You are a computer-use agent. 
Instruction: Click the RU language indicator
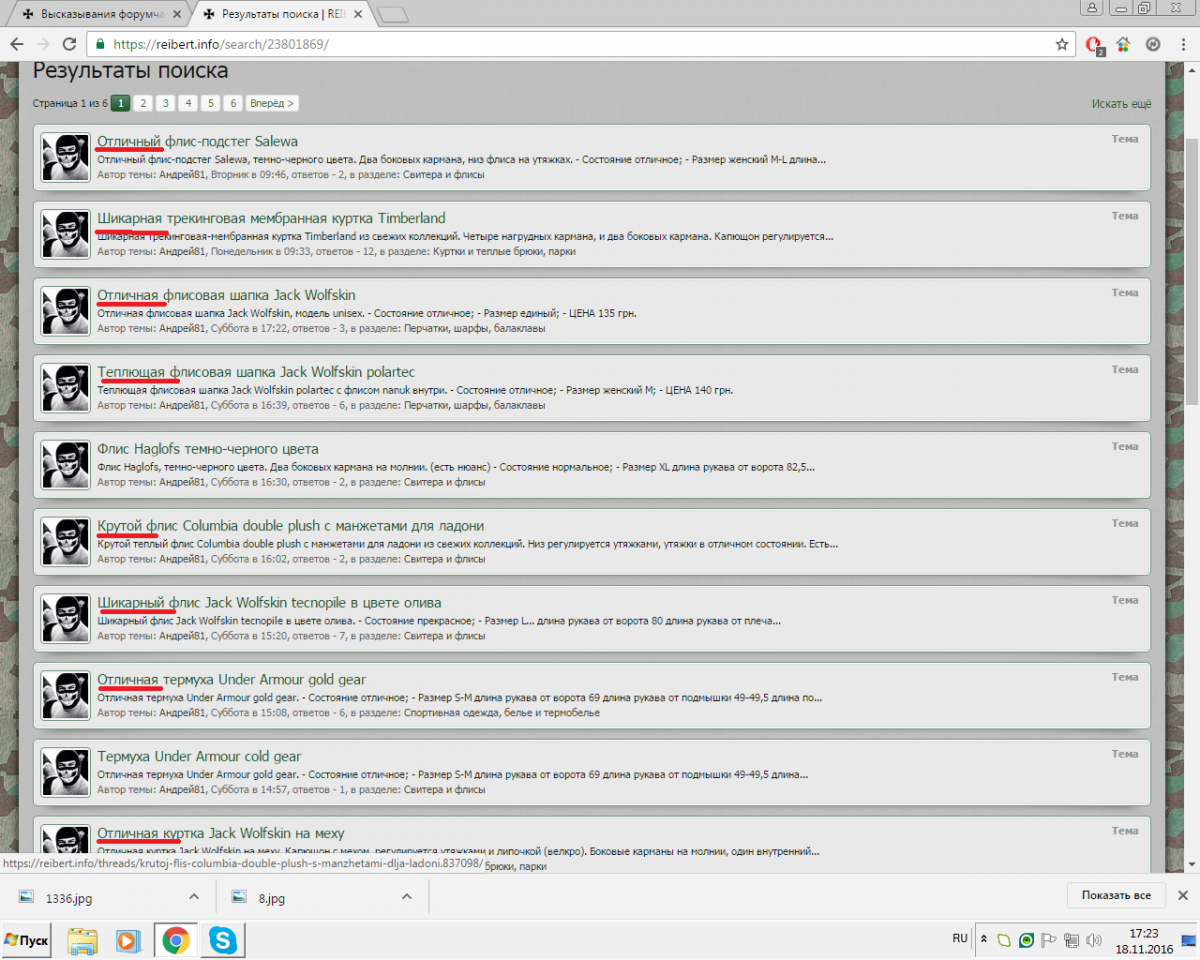pos(960,938)
